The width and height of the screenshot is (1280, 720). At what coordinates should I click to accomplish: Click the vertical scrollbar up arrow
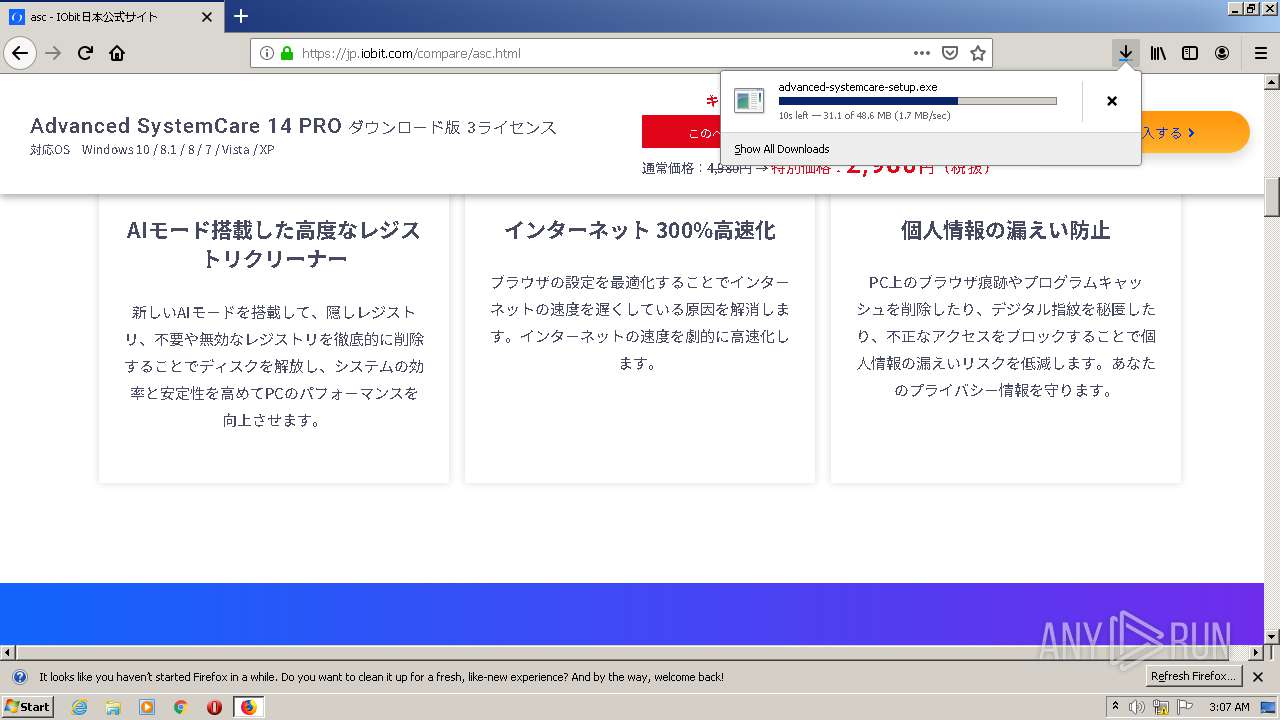[x=1272, y=82]
